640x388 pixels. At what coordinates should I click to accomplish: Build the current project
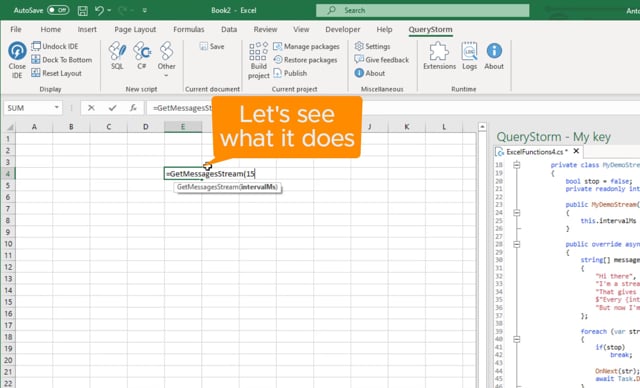coord(258,60)
